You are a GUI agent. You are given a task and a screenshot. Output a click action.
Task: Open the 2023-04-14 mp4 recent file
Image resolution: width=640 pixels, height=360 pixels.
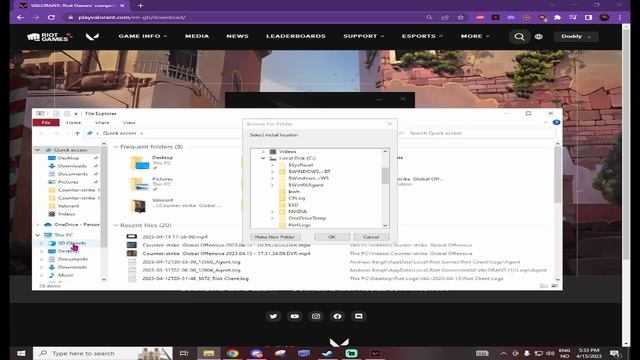click(175, 237)
